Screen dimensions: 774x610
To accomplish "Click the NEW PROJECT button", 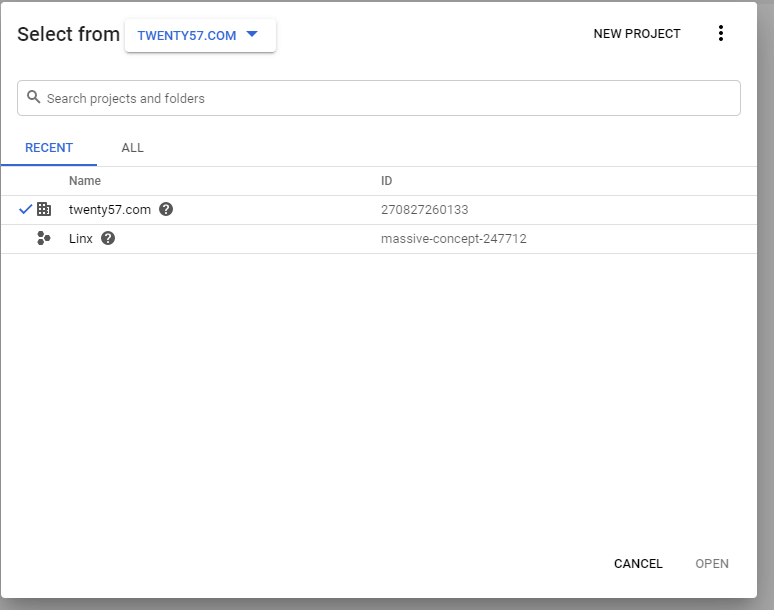I will [x=637, y=34].
